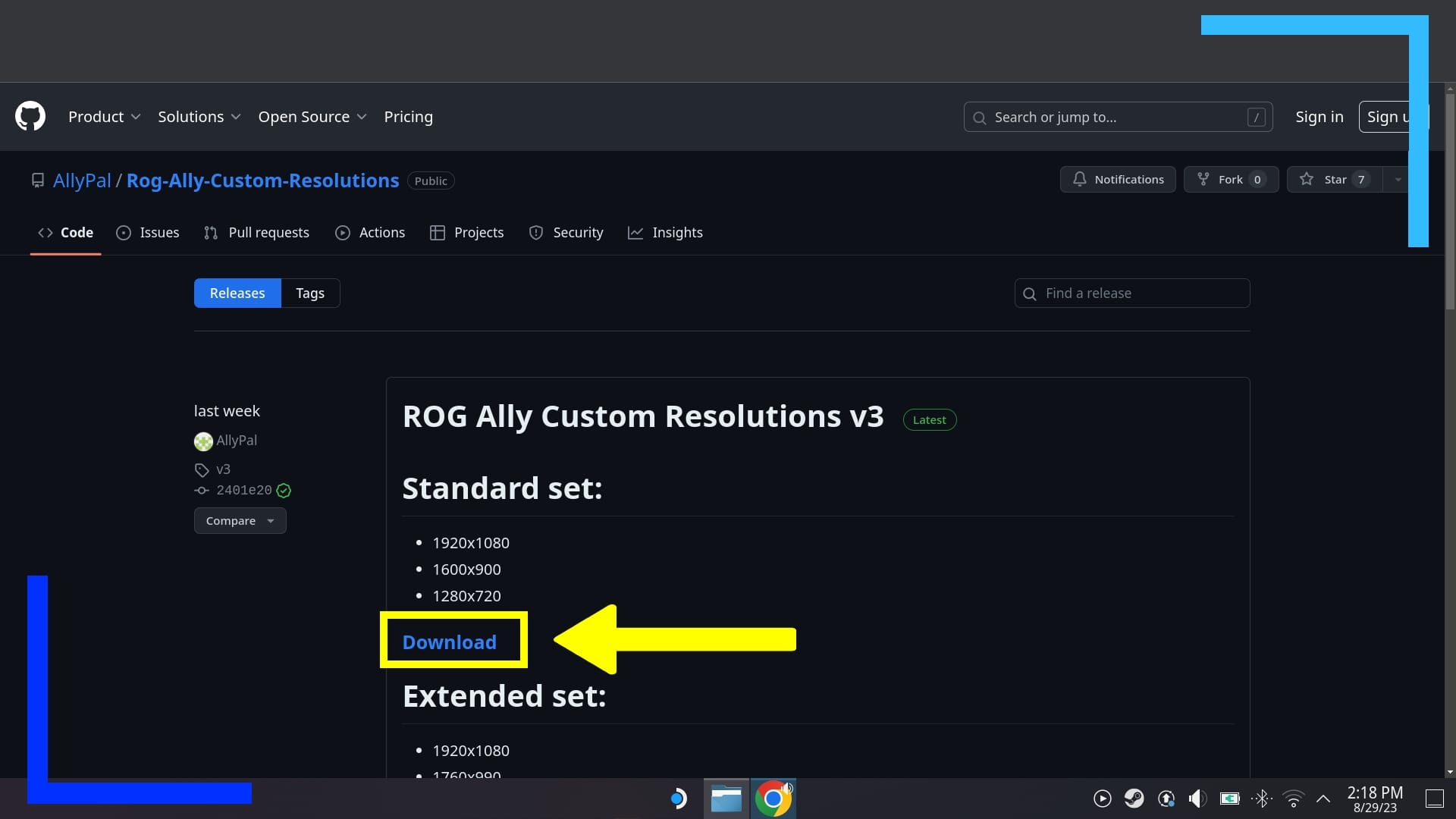Click AllyPal's avatar image
This screenshot has width=1456, height=819.
tap(202, 441)
